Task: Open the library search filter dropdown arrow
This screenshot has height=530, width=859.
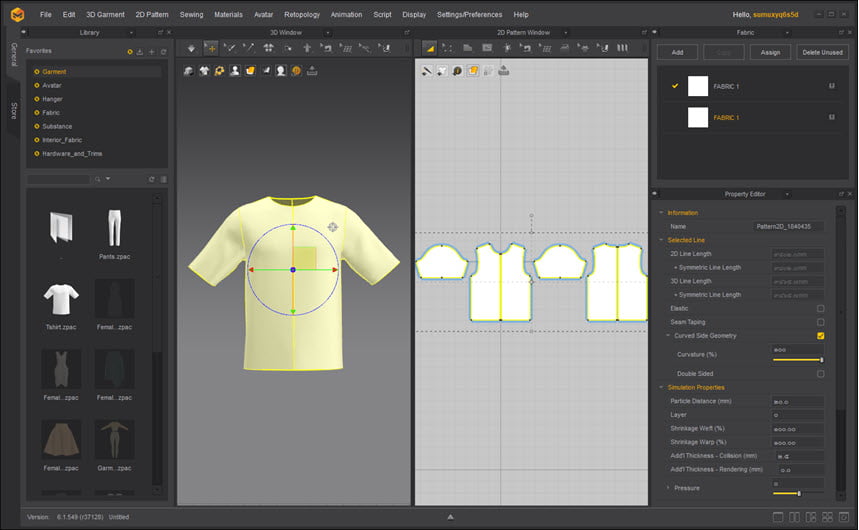Action: (108, 179)
